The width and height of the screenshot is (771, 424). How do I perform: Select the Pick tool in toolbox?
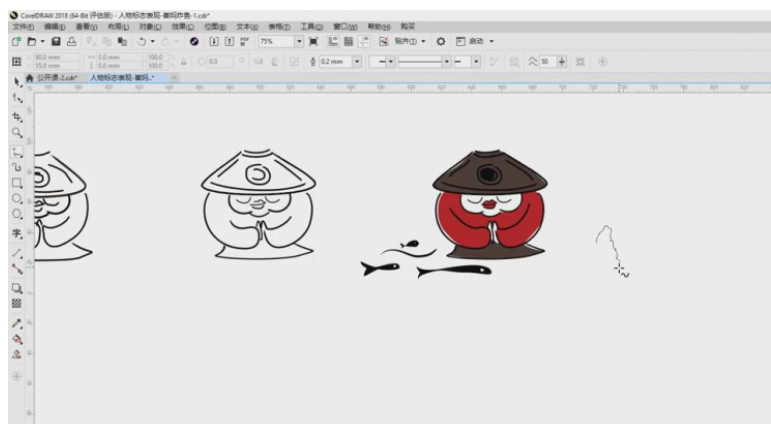[17, 81]
